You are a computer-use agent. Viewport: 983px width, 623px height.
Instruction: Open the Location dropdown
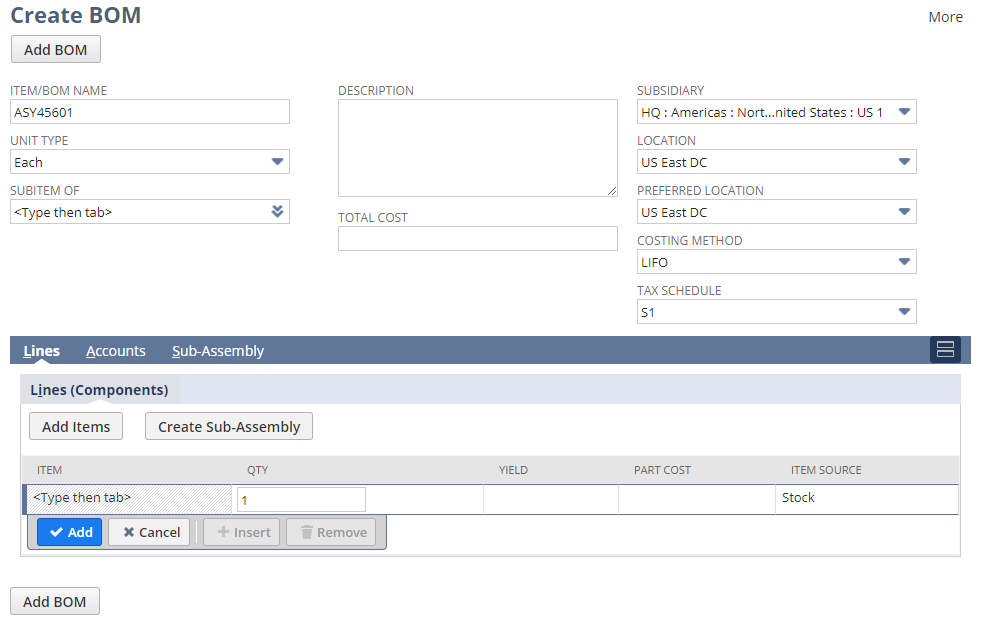903,162
